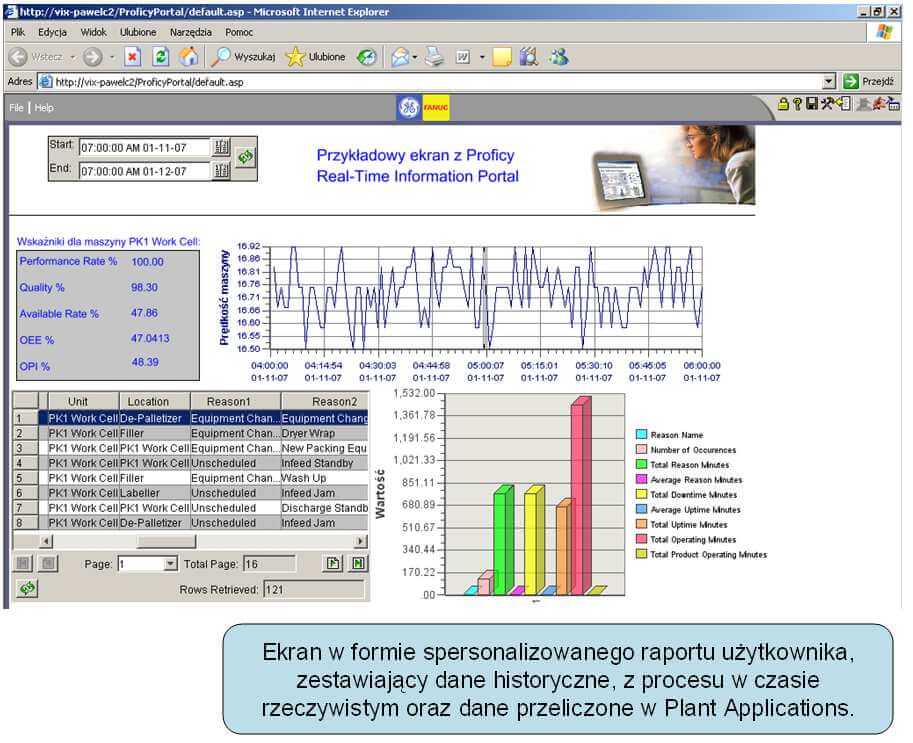Screen dimensions: 913x743
Task: Click table horizontal scrollbar left arrow
Action: (46, 541)
